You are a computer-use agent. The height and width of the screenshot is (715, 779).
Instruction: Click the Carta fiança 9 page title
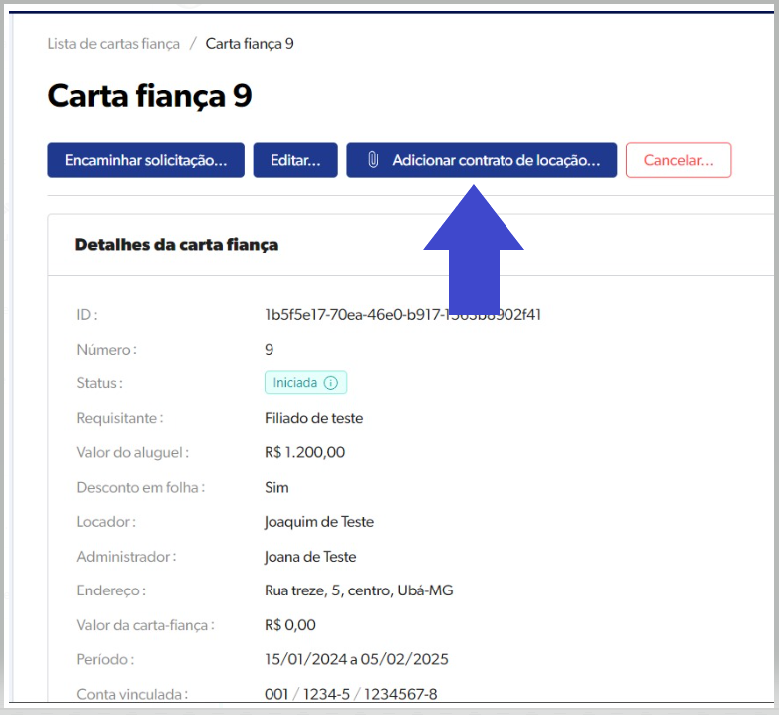(149, 96)
